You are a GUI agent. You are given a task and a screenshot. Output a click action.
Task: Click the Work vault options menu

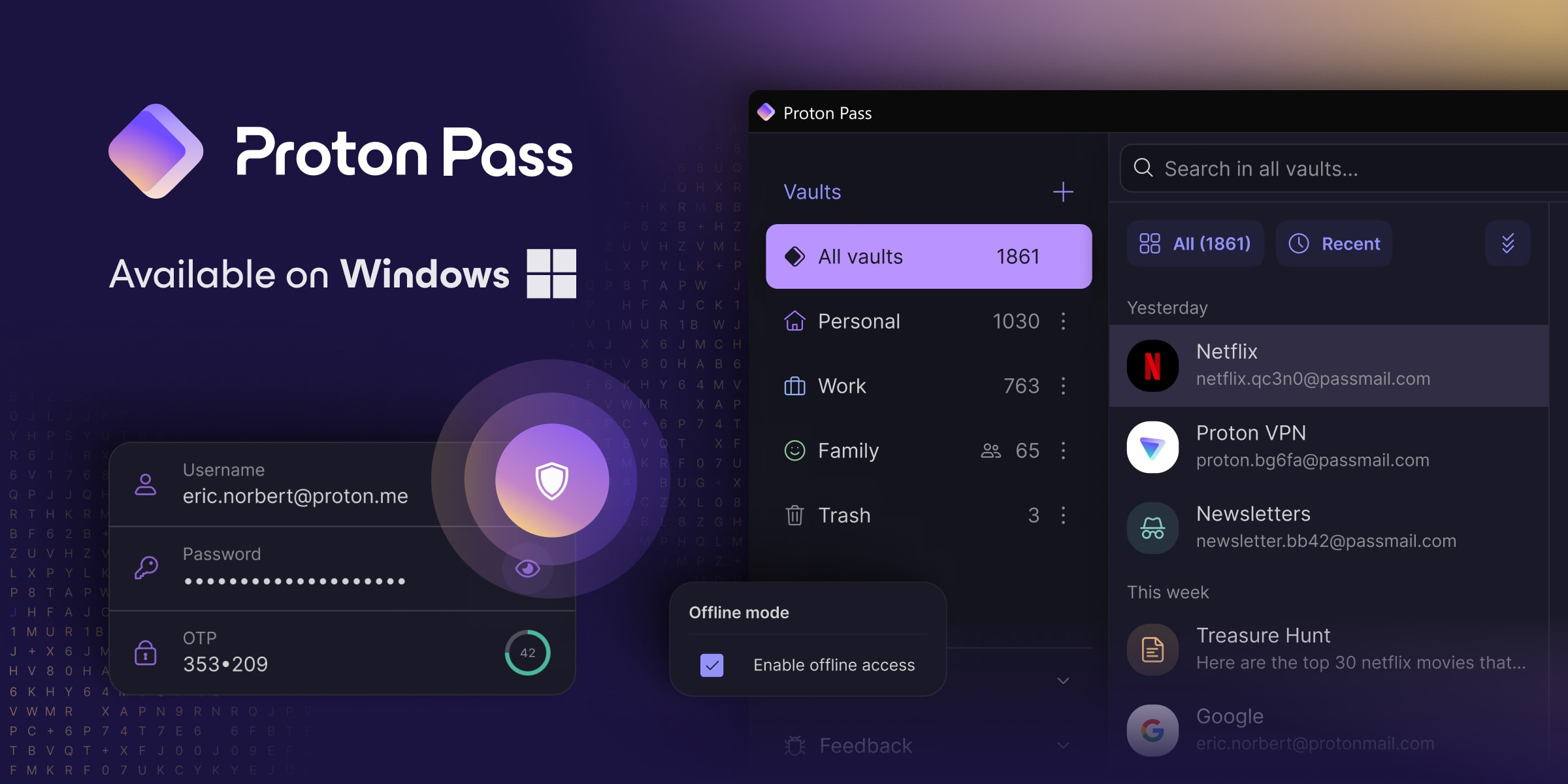point(1064,385)
